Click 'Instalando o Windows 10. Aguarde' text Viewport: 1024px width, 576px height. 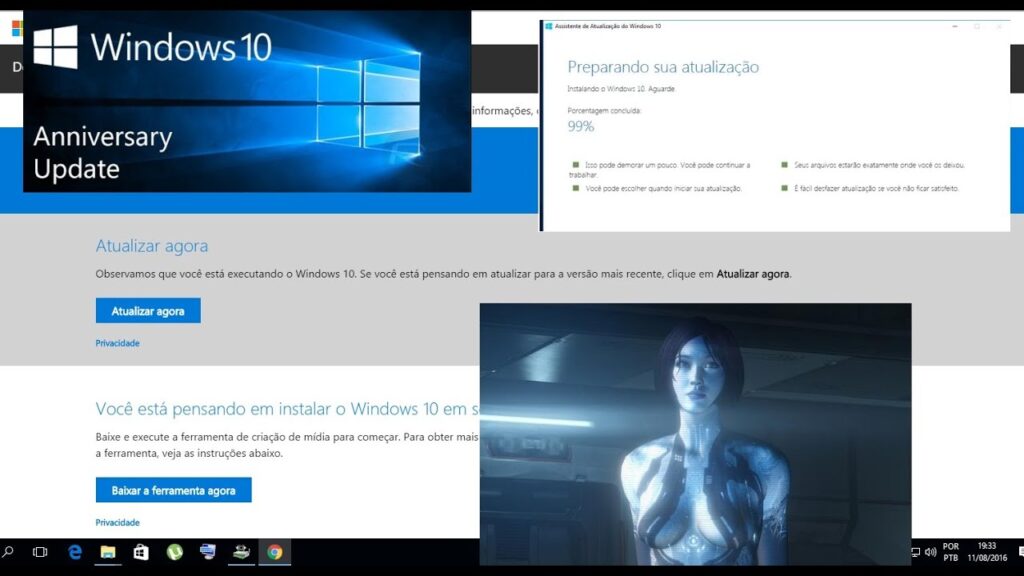click(621, 89)
